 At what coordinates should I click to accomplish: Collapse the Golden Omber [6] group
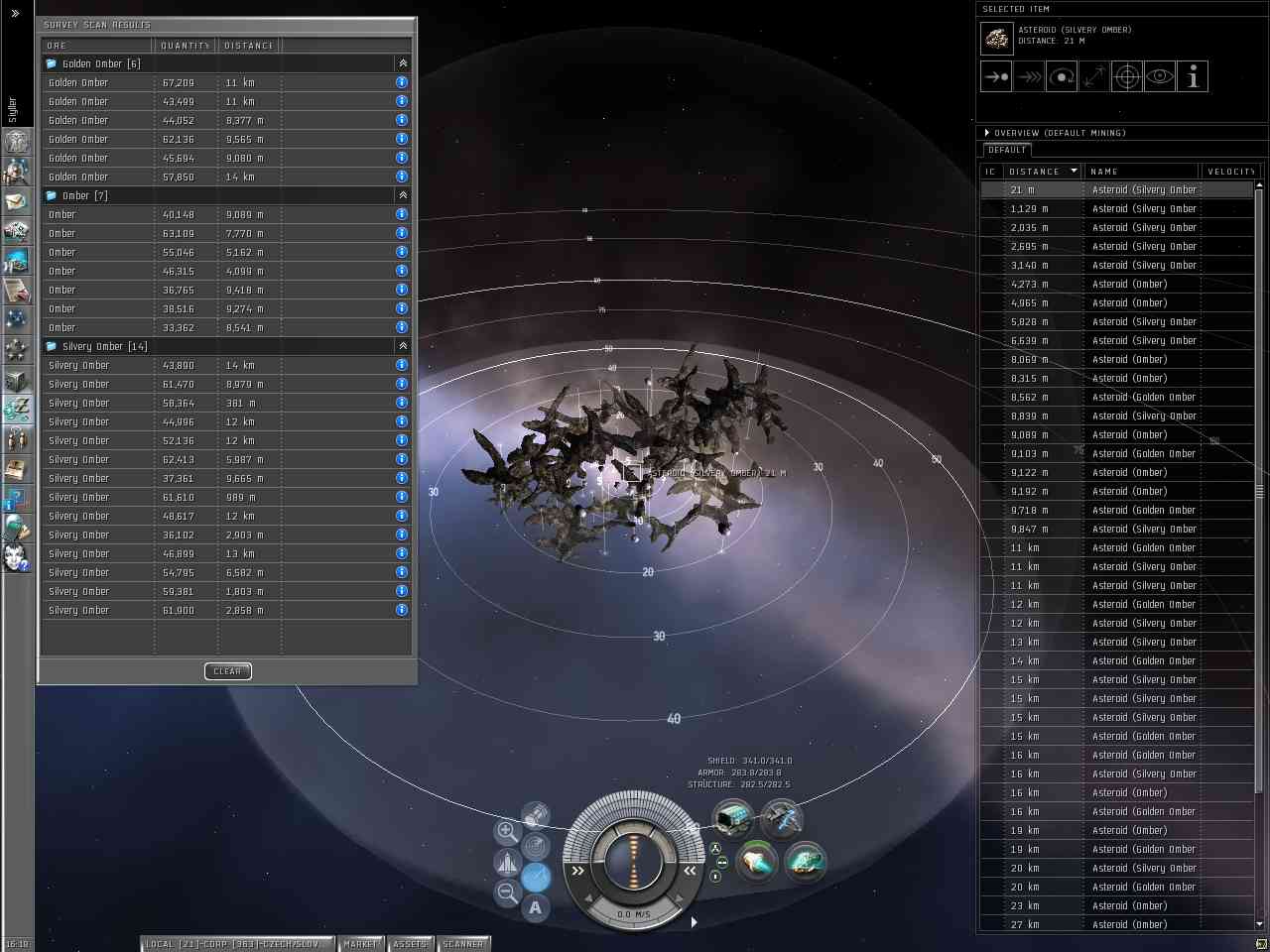tap(402, 63)
